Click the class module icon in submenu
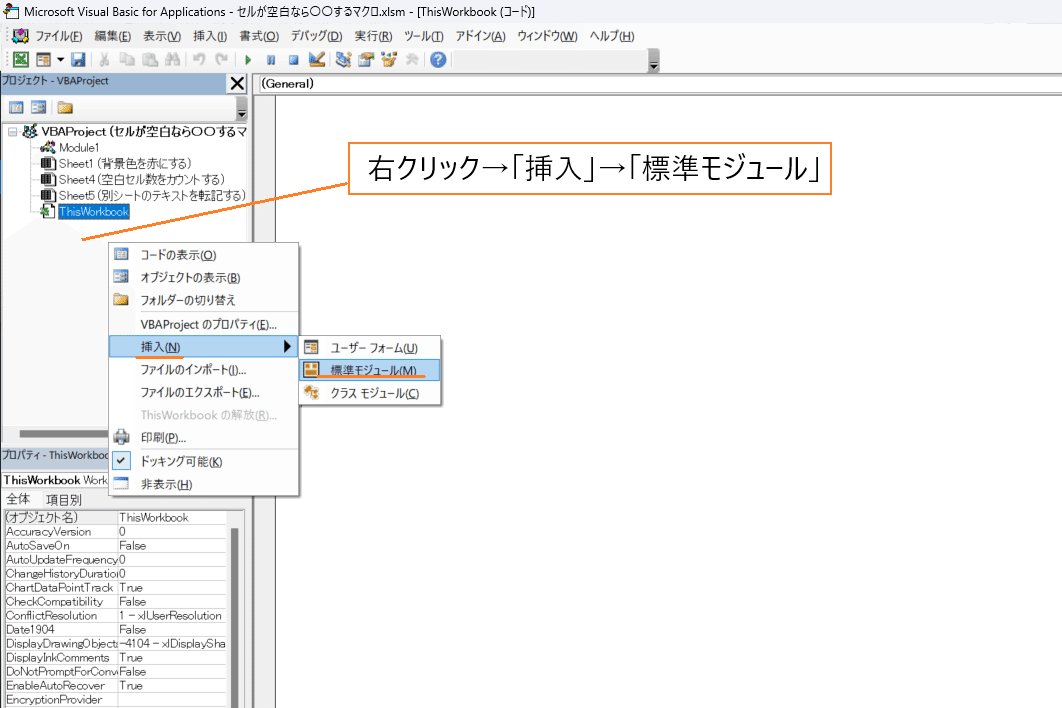 [312, 392]
